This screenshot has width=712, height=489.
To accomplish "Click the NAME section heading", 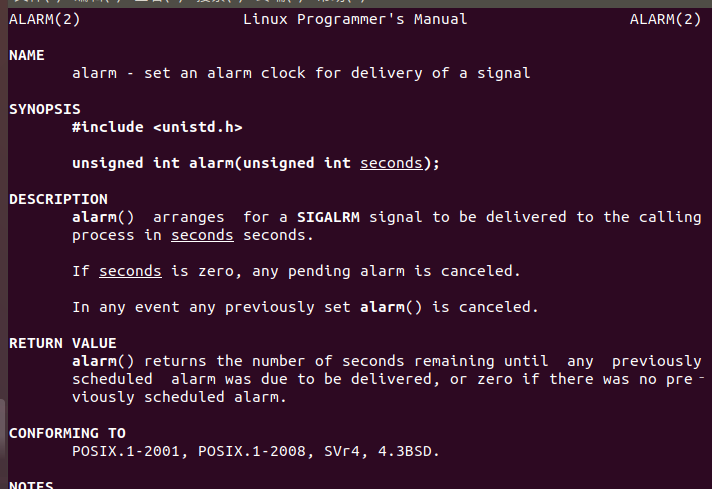I will pos(27,55).
